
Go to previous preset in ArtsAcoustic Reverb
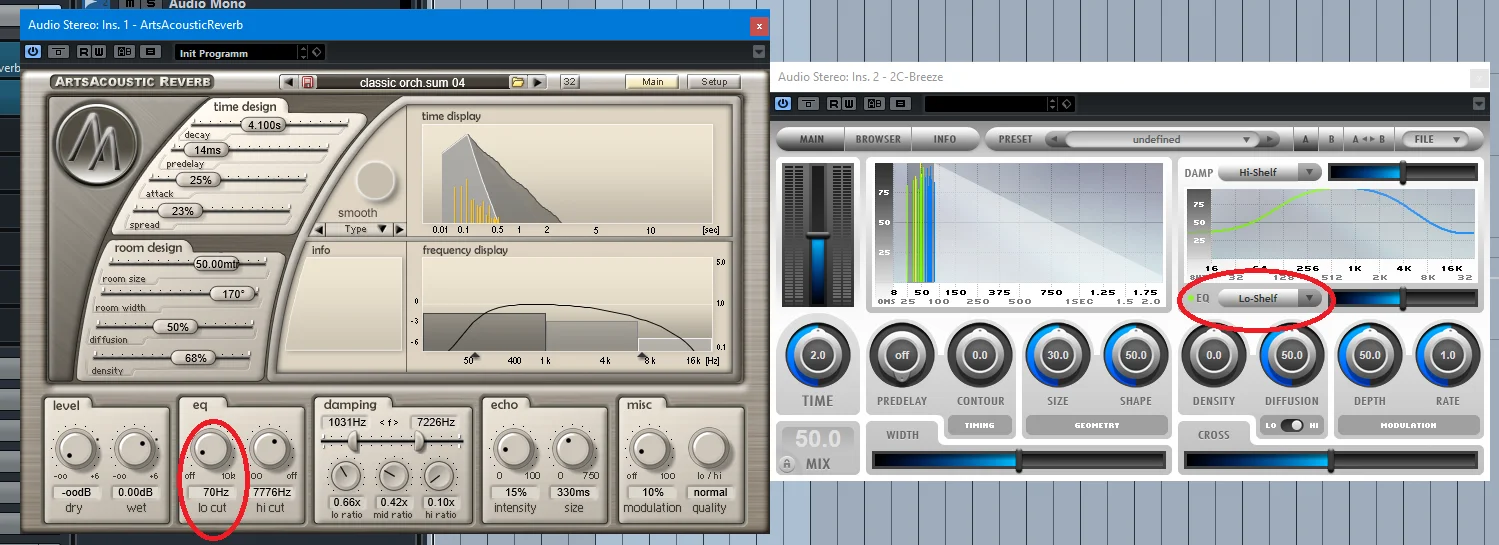click(x=288, y=82)
